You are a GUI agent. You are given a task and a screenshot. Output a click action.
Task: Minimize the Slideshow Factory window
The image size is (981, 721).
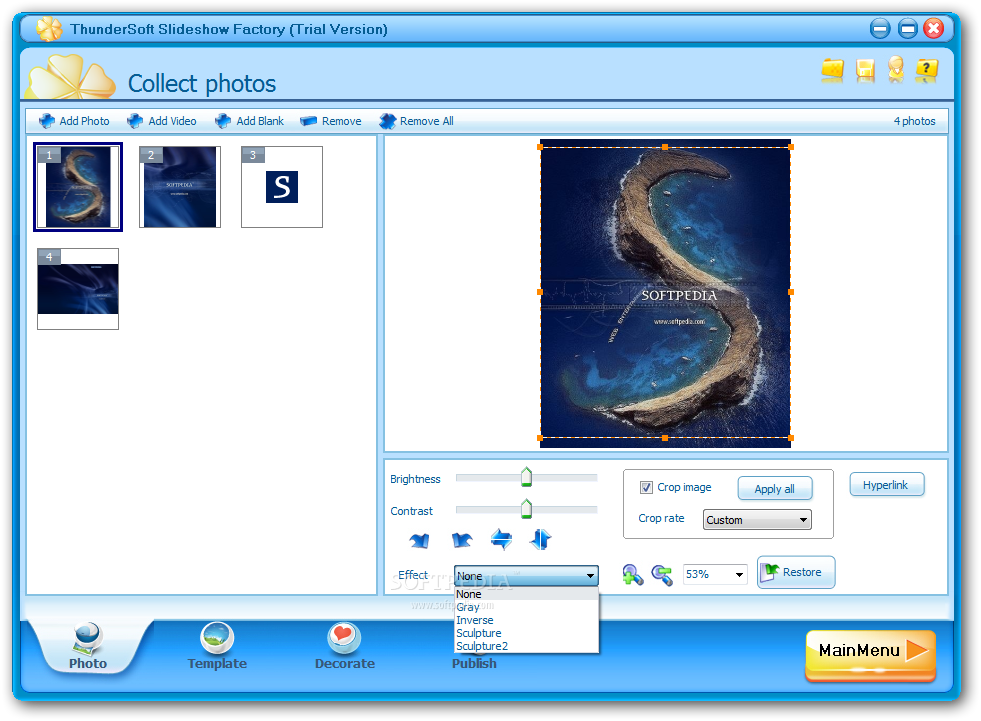pos(880,28)
